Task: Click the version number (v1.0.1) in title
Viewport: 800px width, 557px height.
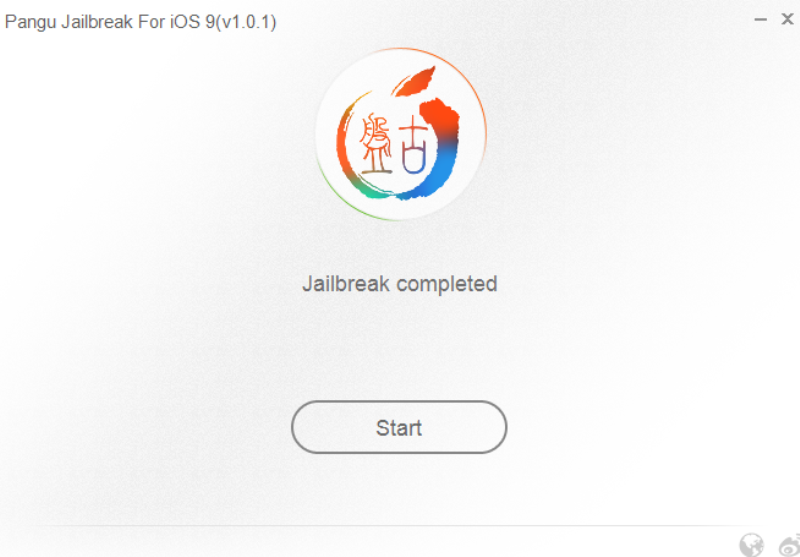Action: (246, 22)
